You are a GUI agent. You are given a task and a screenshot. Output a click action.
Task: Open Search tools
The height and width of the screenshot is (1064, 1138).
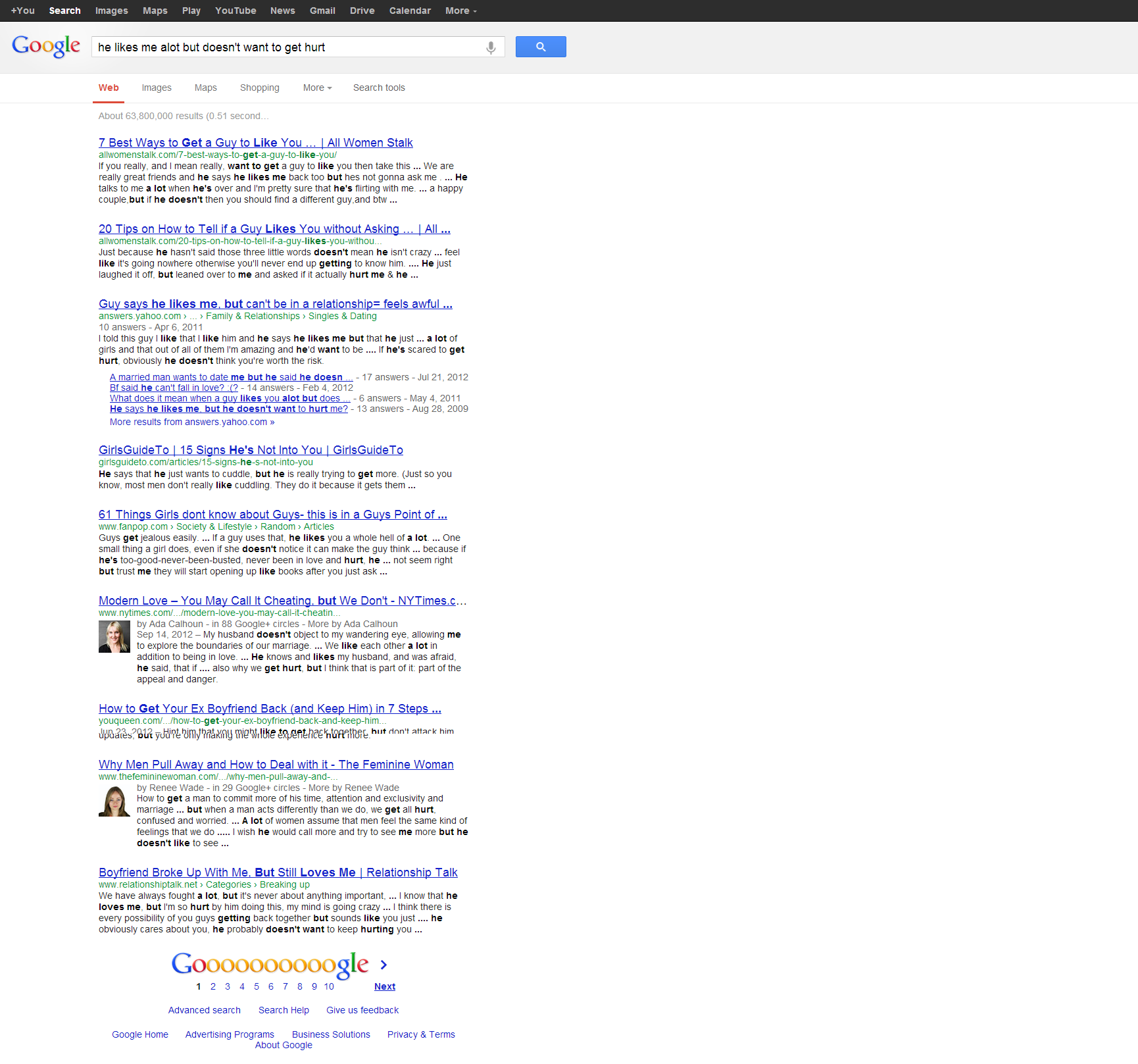[379, 88]
